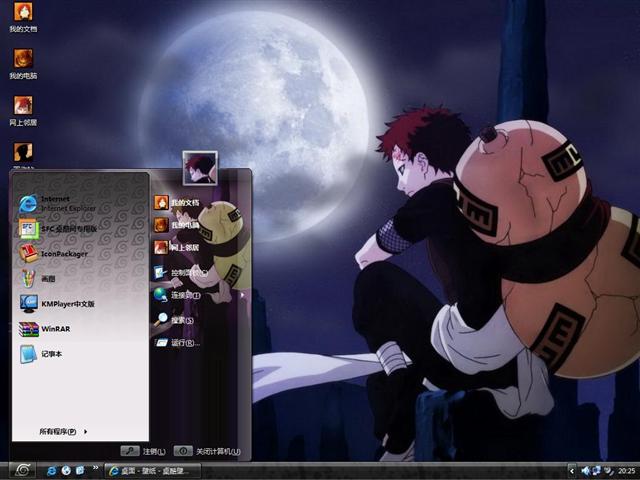The height and width of the screenshot is (480, 640).
Task: Click the tray icon beside the clock
Action: 609,471
